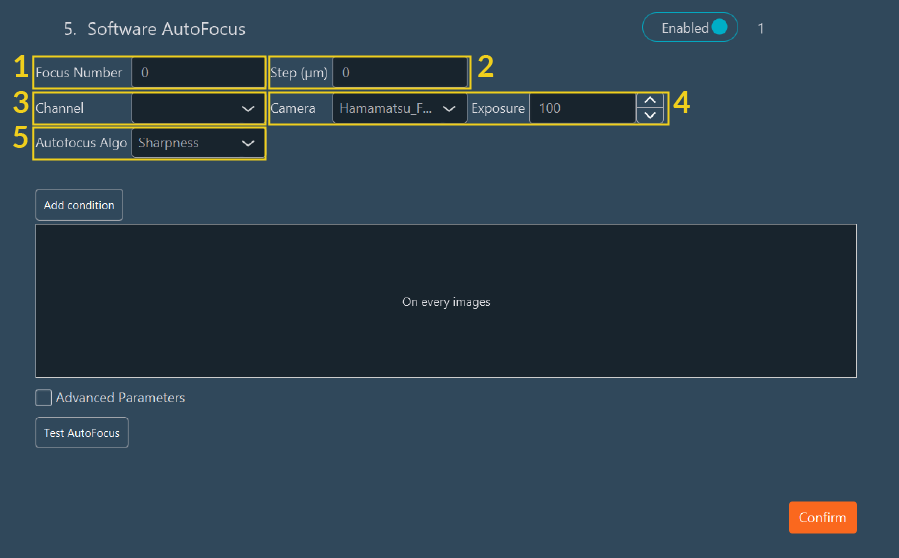The image size is (899, 558).
Task: Click the Autofocus Algo label
Action: [81, 143]
